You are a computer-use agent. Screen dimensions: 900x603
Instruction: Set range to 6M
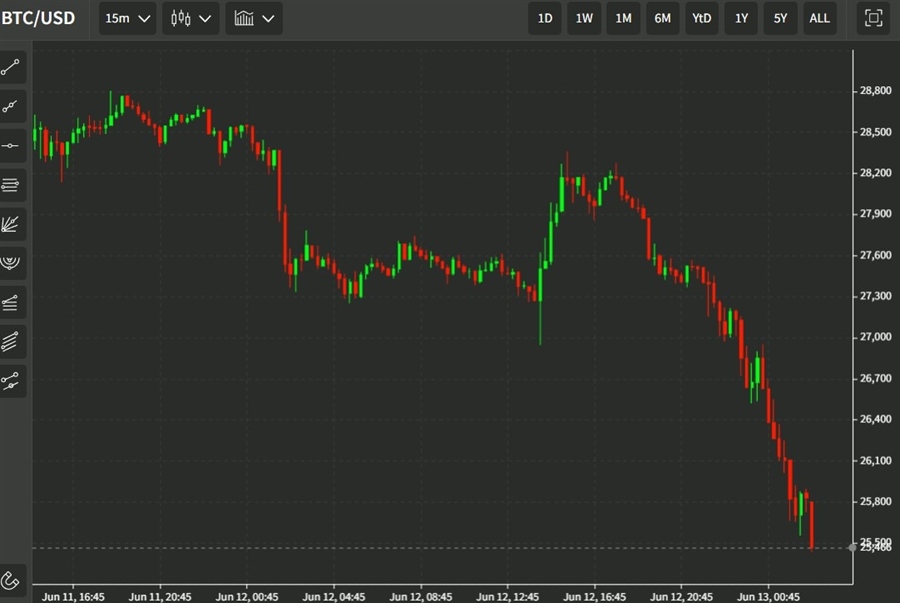click(662, 18)
